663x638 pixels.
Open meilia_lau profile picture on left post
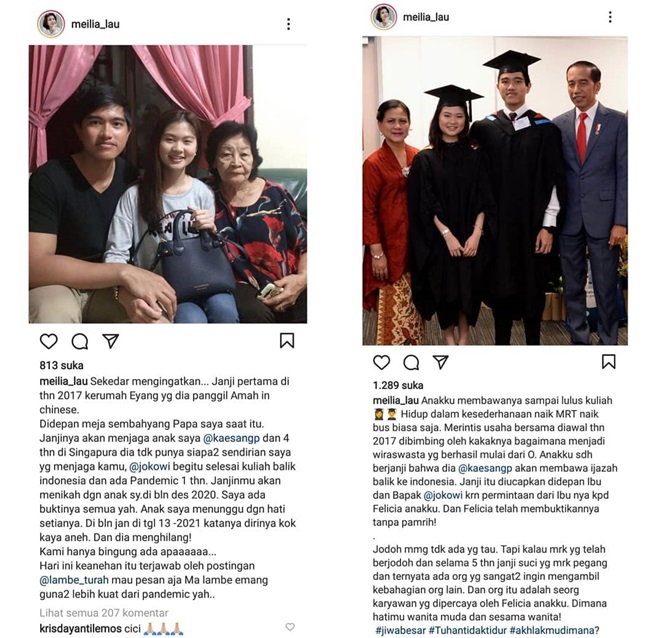[51, 24]
